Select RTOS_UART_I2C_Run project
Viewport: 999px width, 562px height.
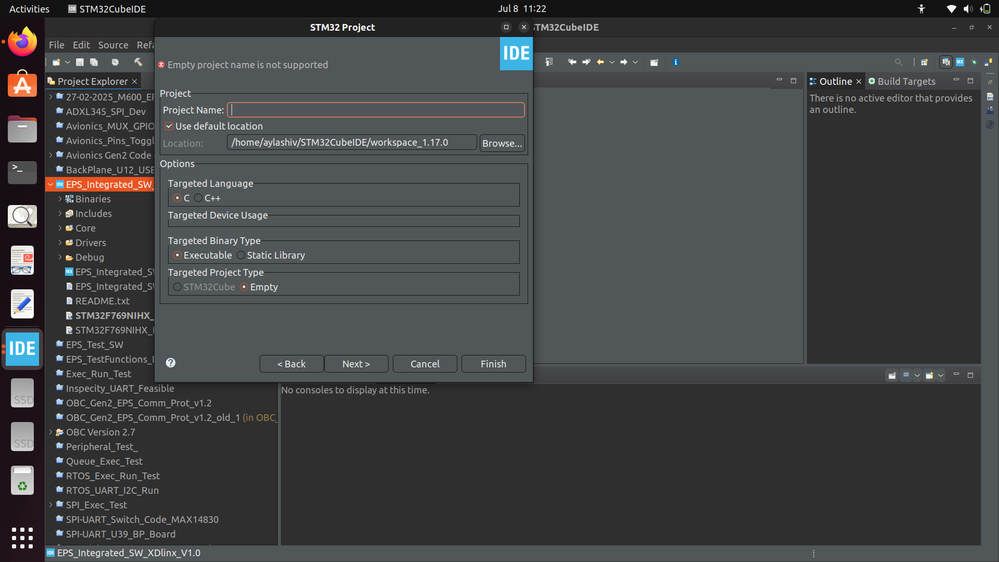[112, 491]
